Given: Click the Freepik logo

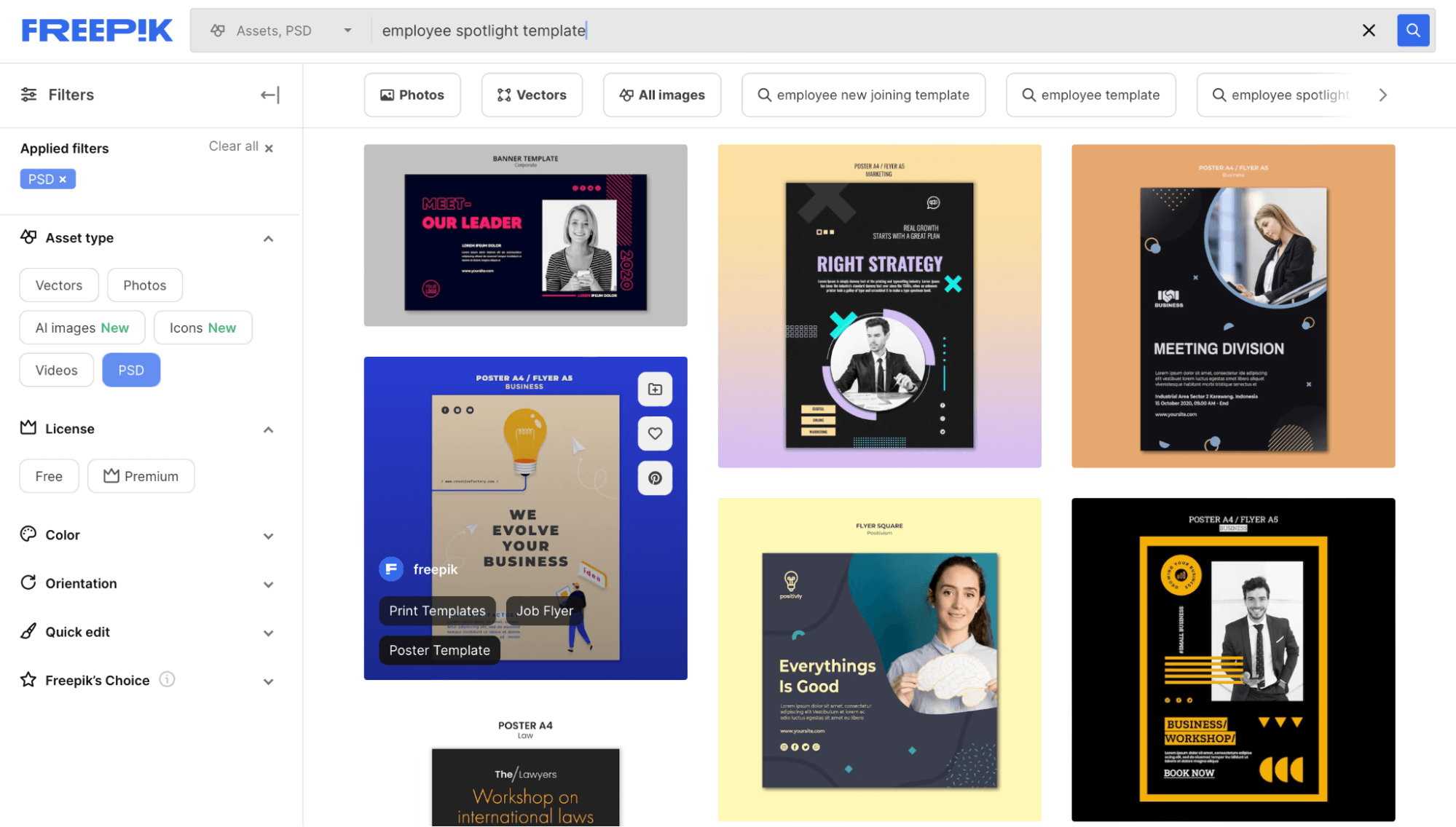Looking at the screenshot, I should point(97,31).
